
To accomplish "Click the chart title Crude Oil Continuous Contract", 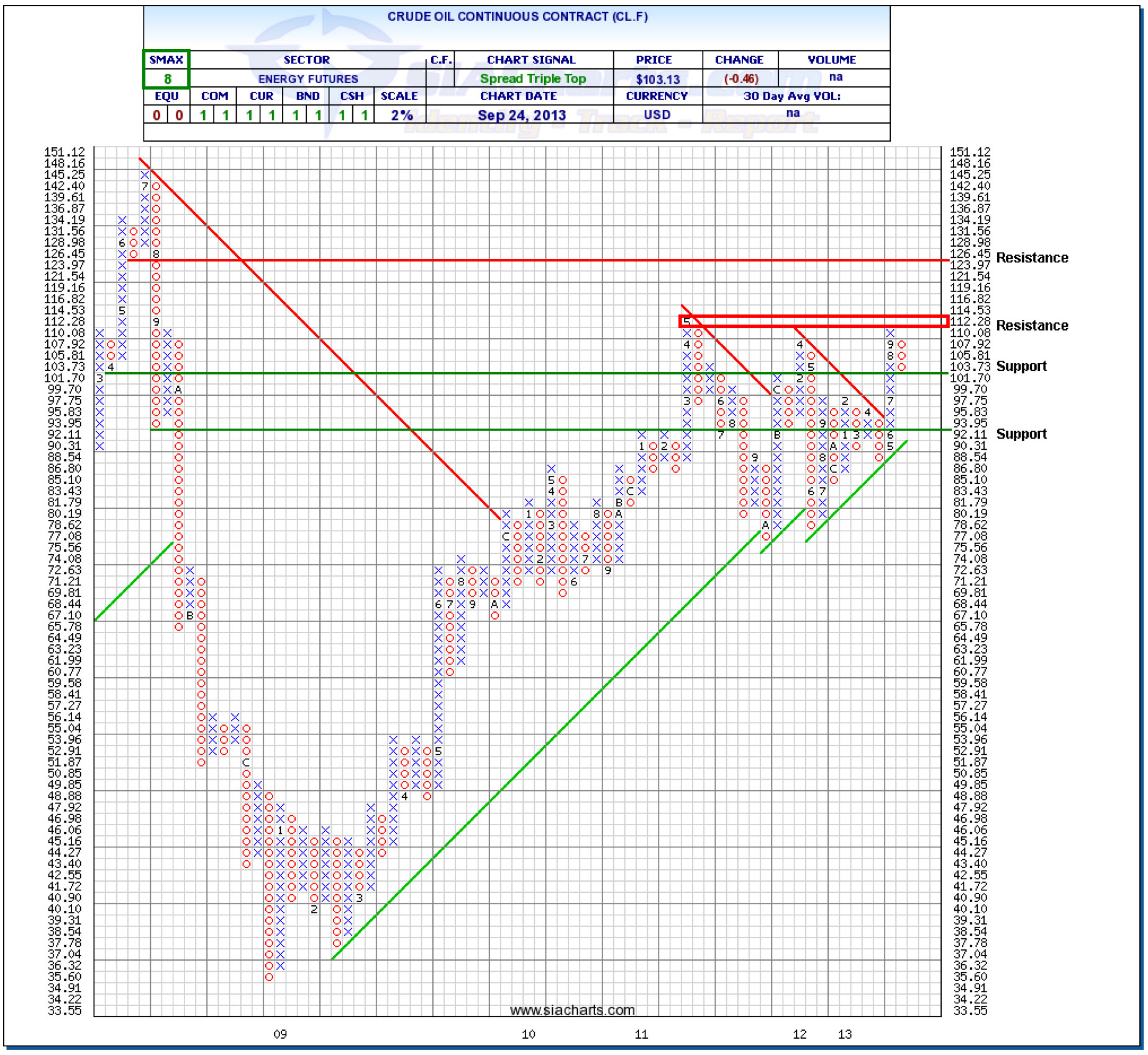I will pos(517,17).
